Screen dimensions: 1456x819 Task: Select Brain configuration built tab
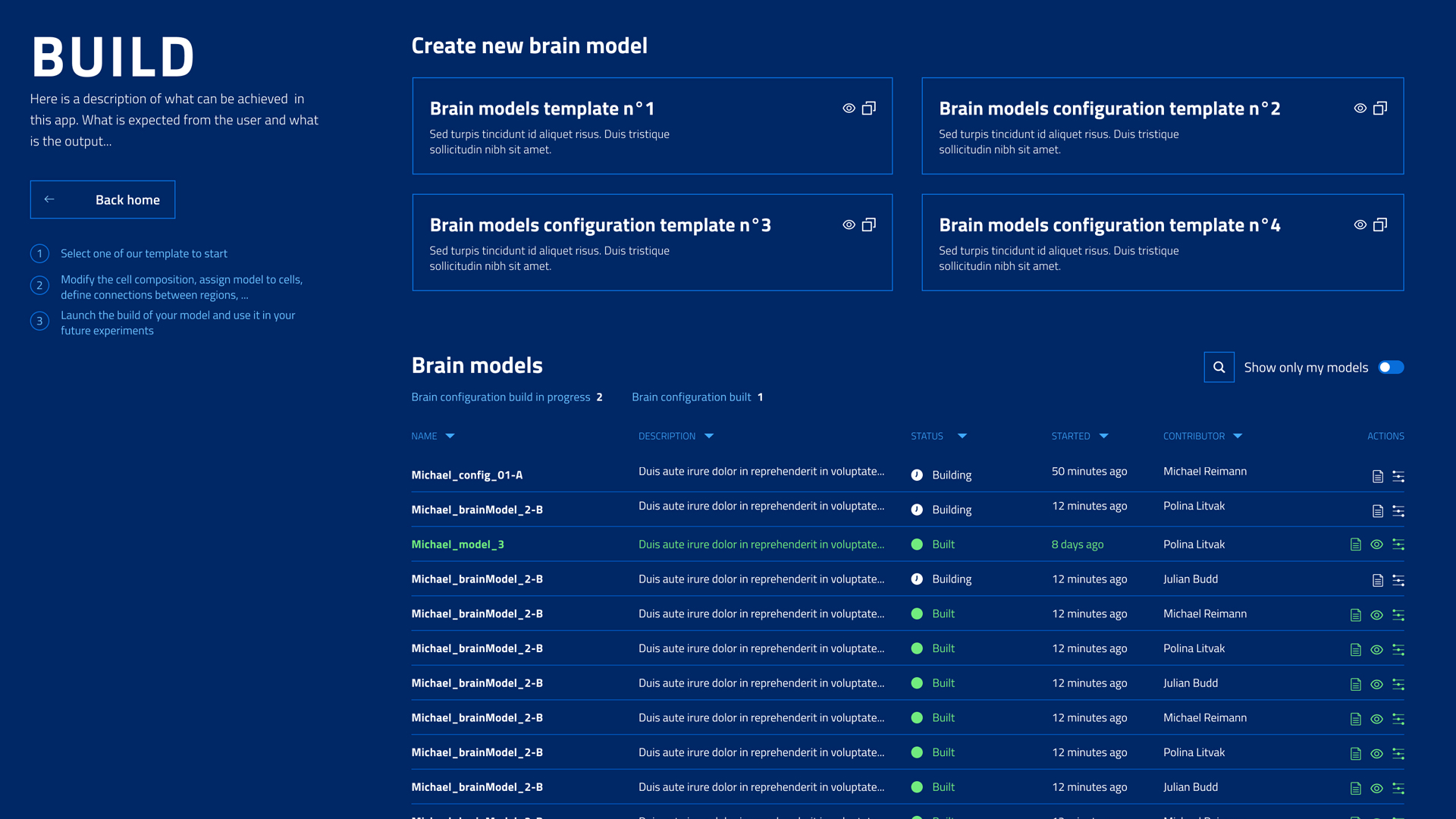coord(697,397)
